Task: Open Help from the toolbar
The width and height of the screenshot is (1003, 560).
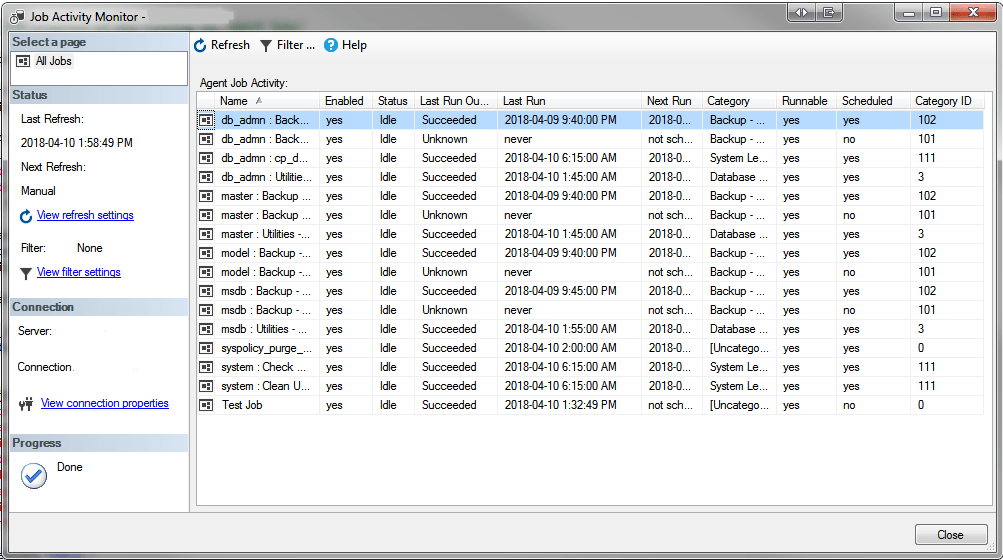Action: 345,45
